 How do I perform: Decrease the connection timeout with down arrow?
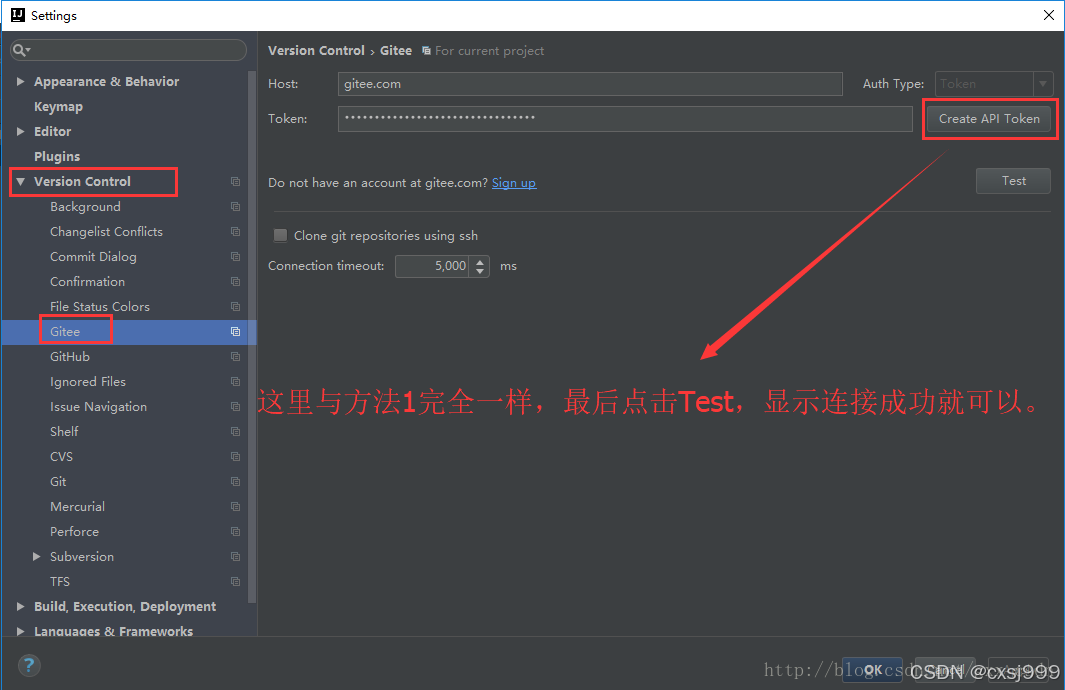(x=480, y=271)
